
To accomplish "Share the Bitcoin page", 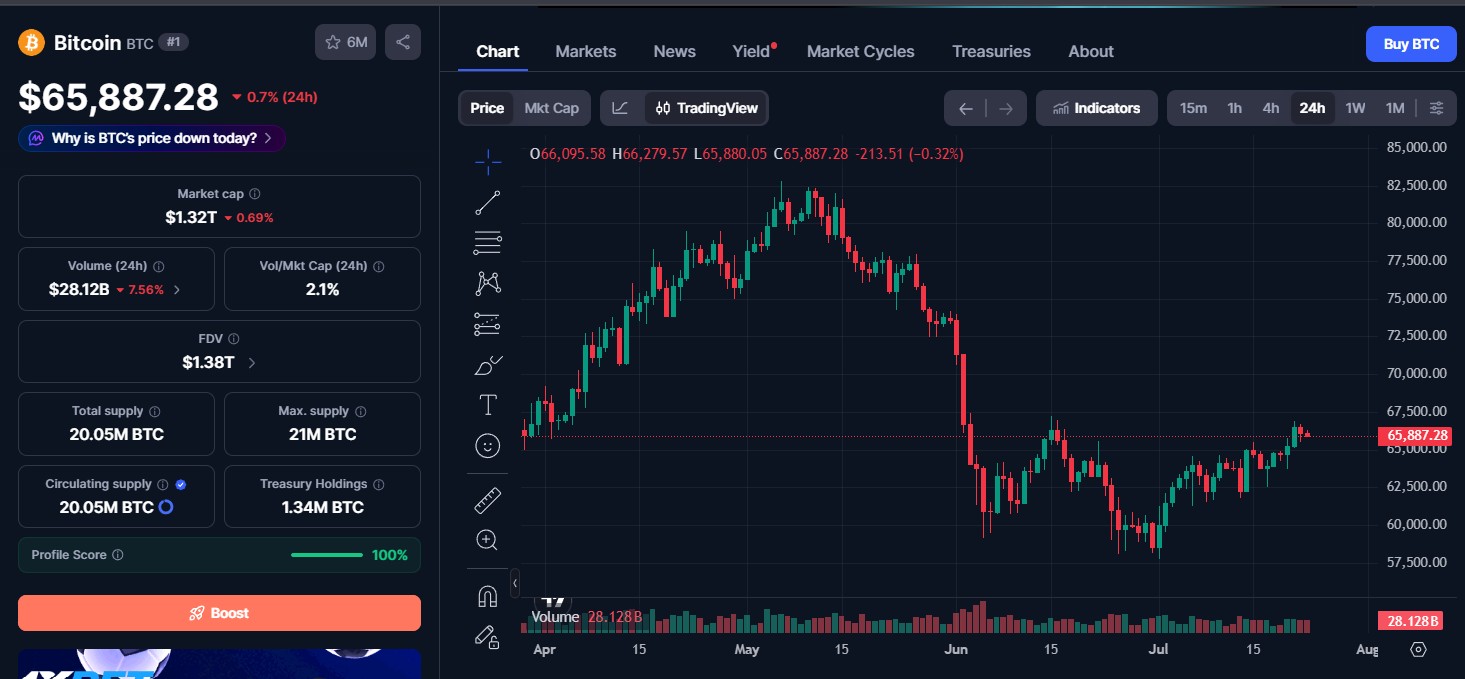I will (403, 42).
